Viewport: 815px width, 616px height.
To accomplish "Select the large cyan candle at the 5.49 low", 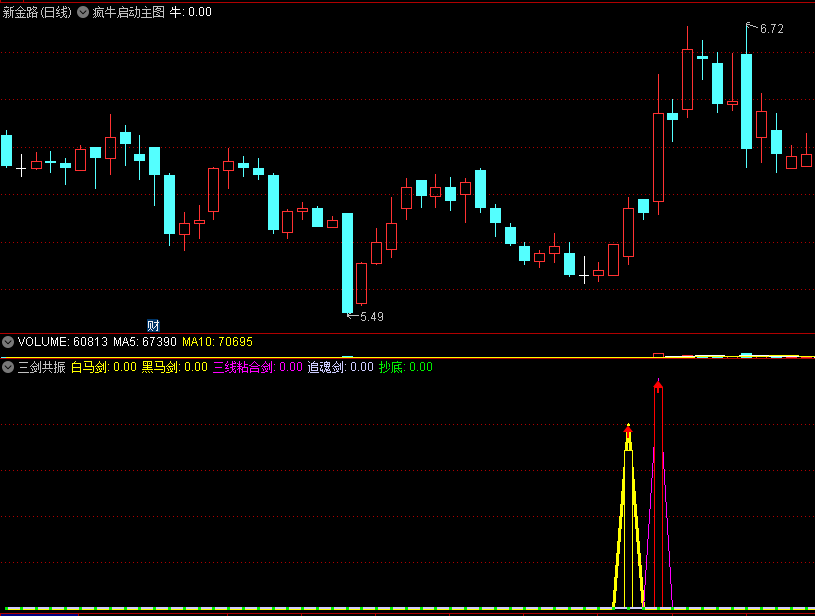I will (347, 263).
